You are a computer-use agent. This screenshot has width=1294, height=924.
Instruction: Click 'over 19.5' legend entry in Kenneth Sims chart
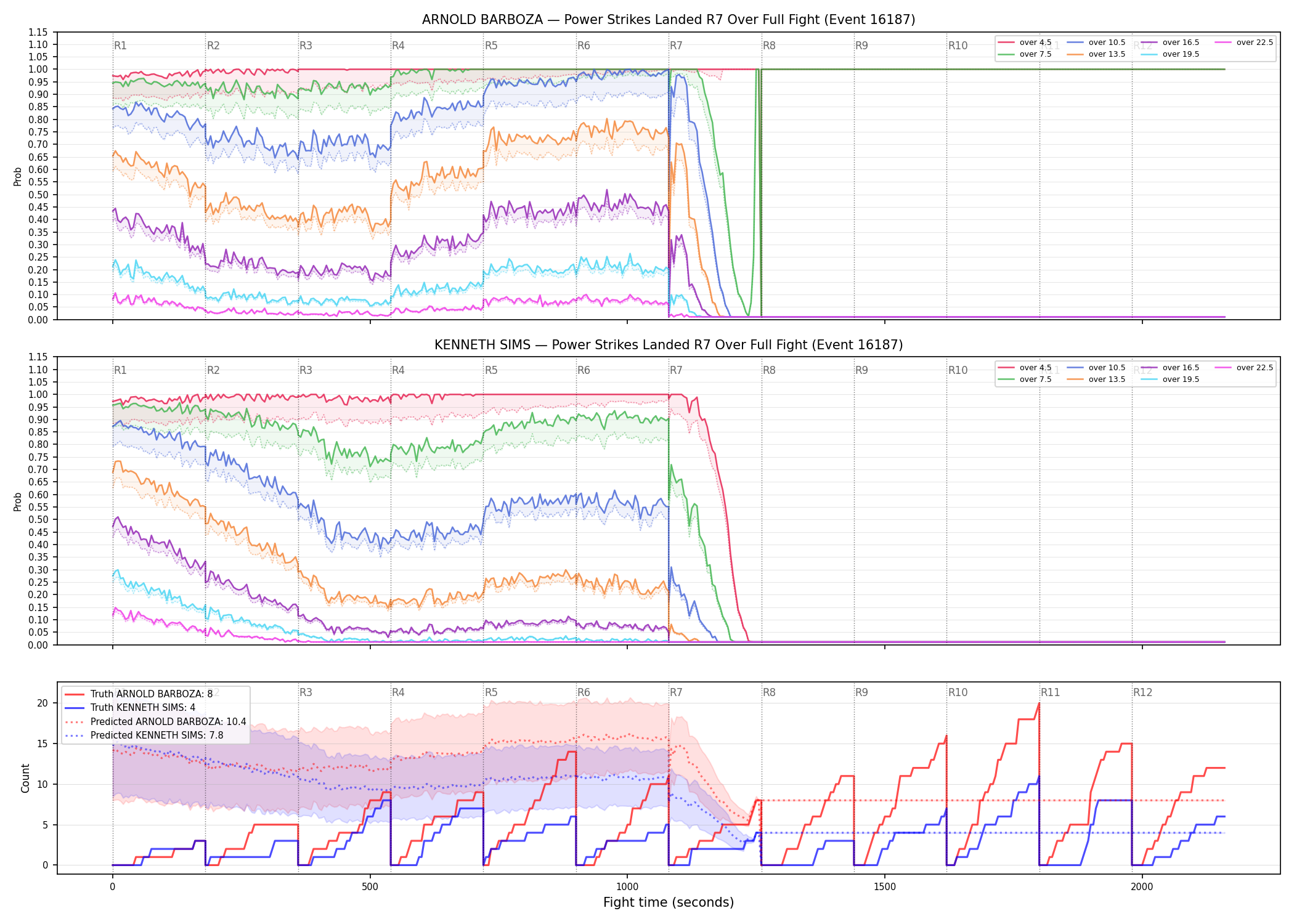[x=1170, y=379]
